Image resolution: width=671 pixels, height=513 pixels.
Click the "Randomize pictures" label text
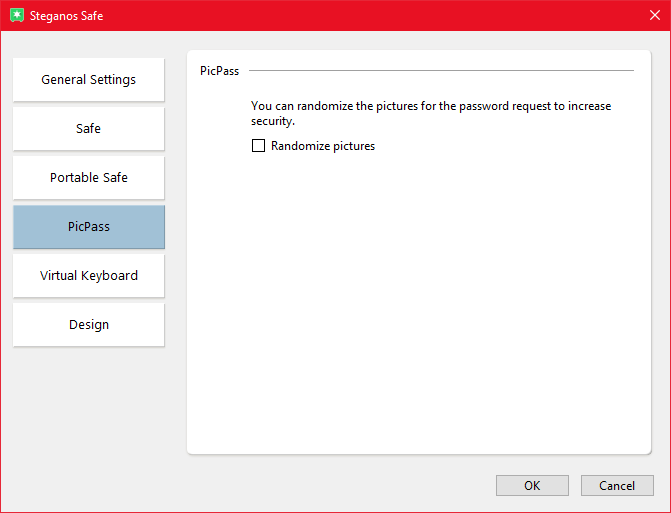coord(322,146)
